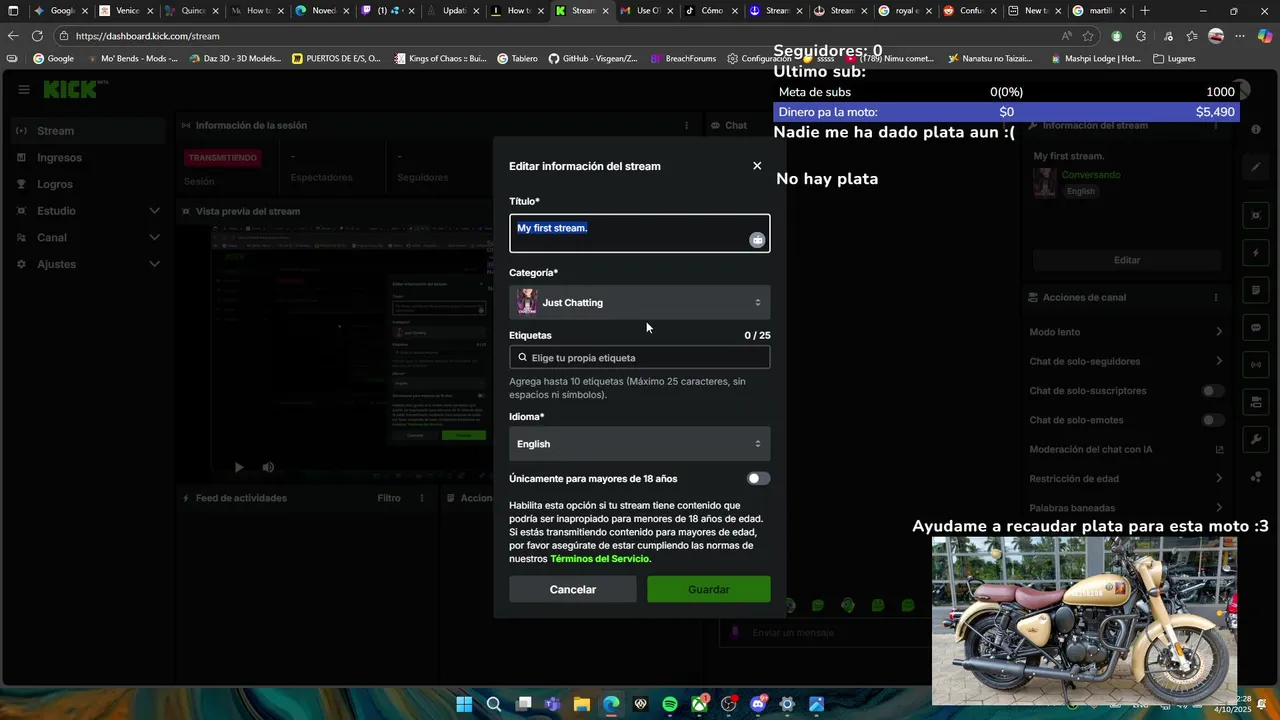The height and width of the screenshot is (720, 1280).
Task: Mute the stream preview volume icon
Action: pos(268,467)
